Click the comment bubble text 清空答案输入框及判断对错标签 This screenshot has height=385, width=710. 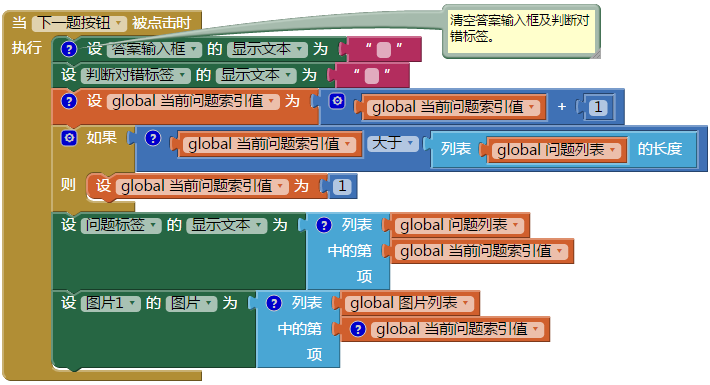[x=520, y=28]
